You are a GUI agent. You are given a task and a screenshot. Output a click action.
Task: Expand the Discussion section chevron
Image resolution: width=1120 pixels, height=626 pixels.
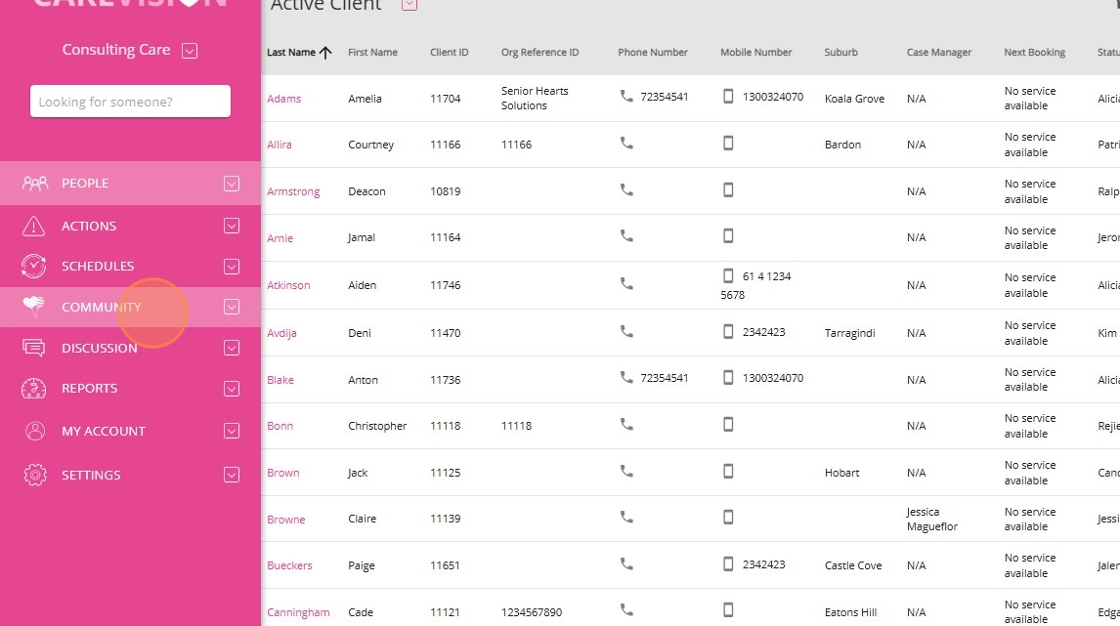(x=231, y=348)
